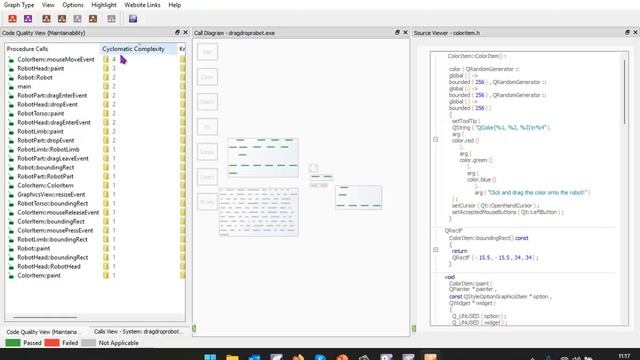The image size is (640, 360).
Task: Select RobotPart::dragEnterEvent row
Action: (x=95, y=96)
